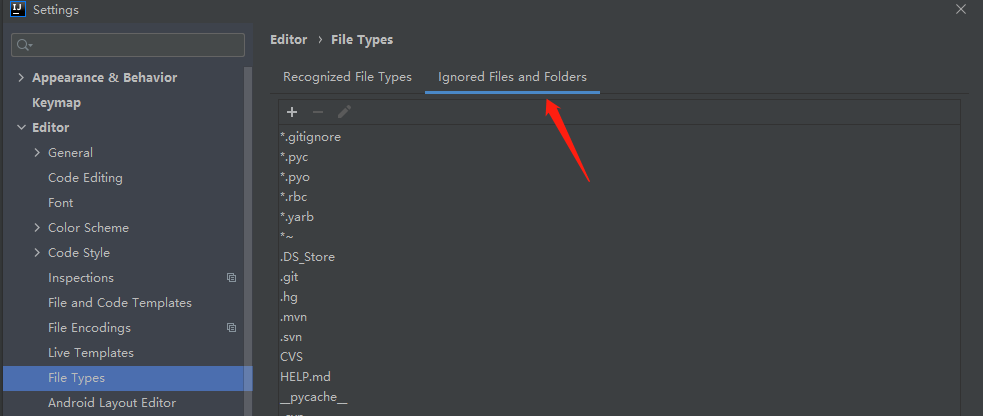This screenshot has height=416, width=983.
Task: Open the Keymap settings page
Action: click(x=56, y=103)
